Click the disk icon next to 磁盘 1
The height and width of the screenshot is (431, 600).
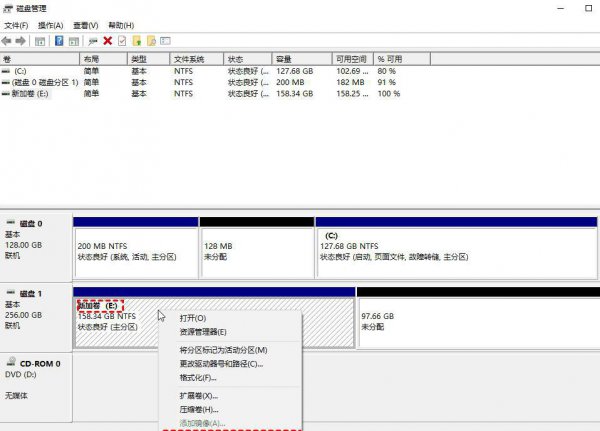point(11,292)
